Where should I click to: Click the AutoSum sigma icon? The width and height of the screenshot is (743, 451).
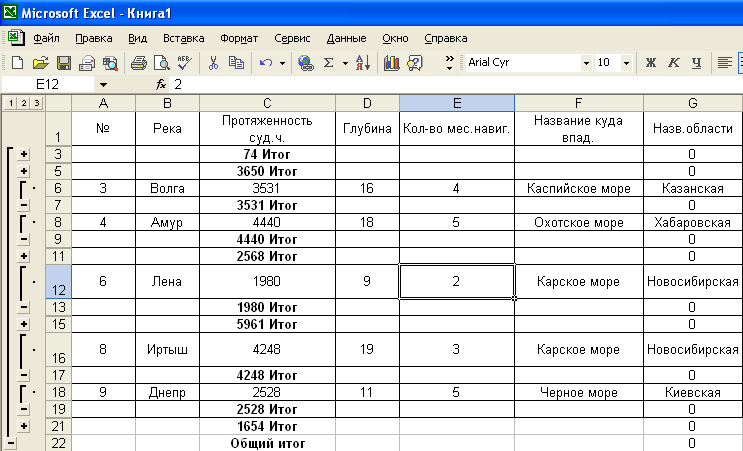(328, 63)
